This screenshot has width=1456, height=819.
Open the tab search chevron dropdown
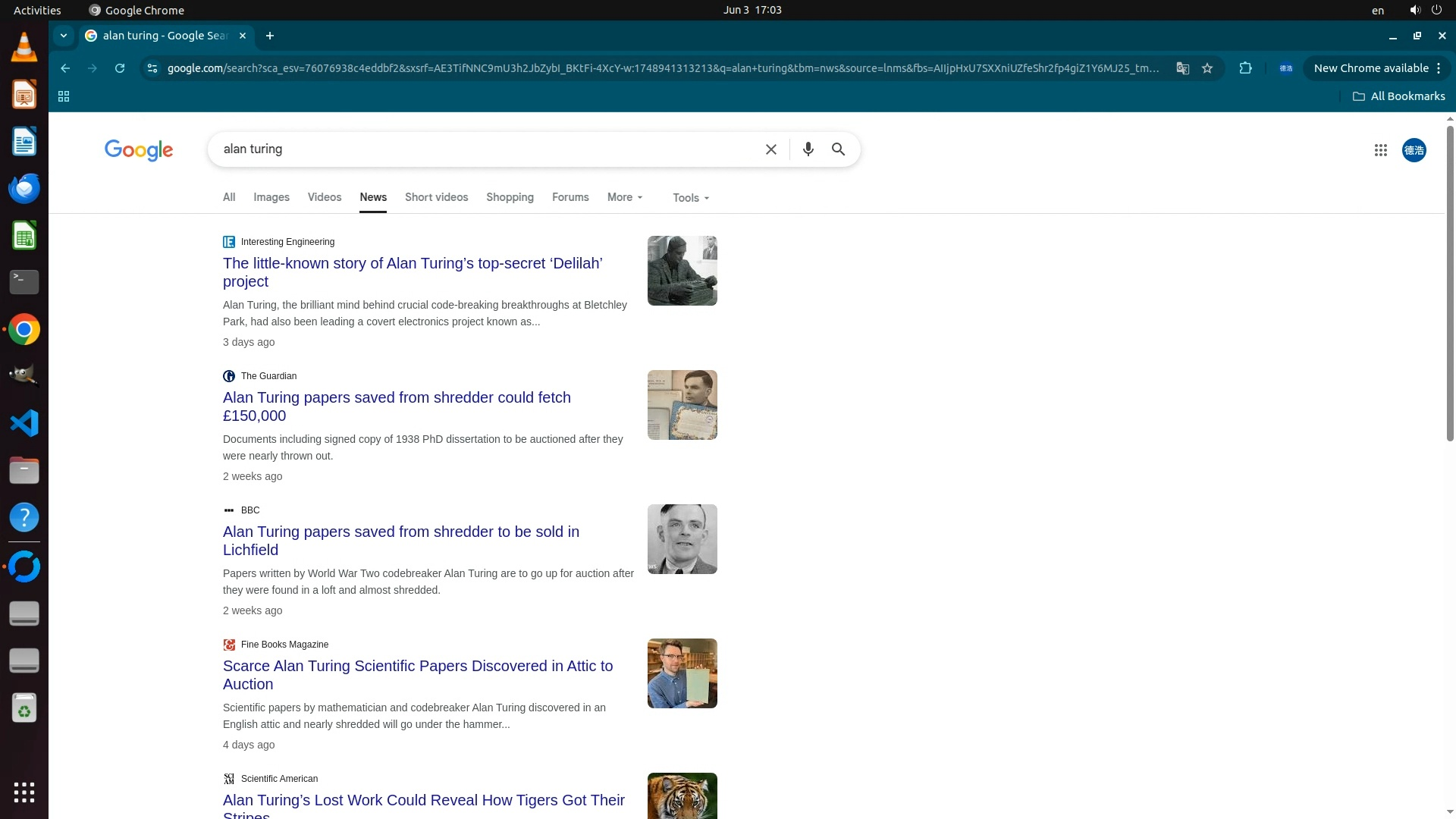click(64, 36)
